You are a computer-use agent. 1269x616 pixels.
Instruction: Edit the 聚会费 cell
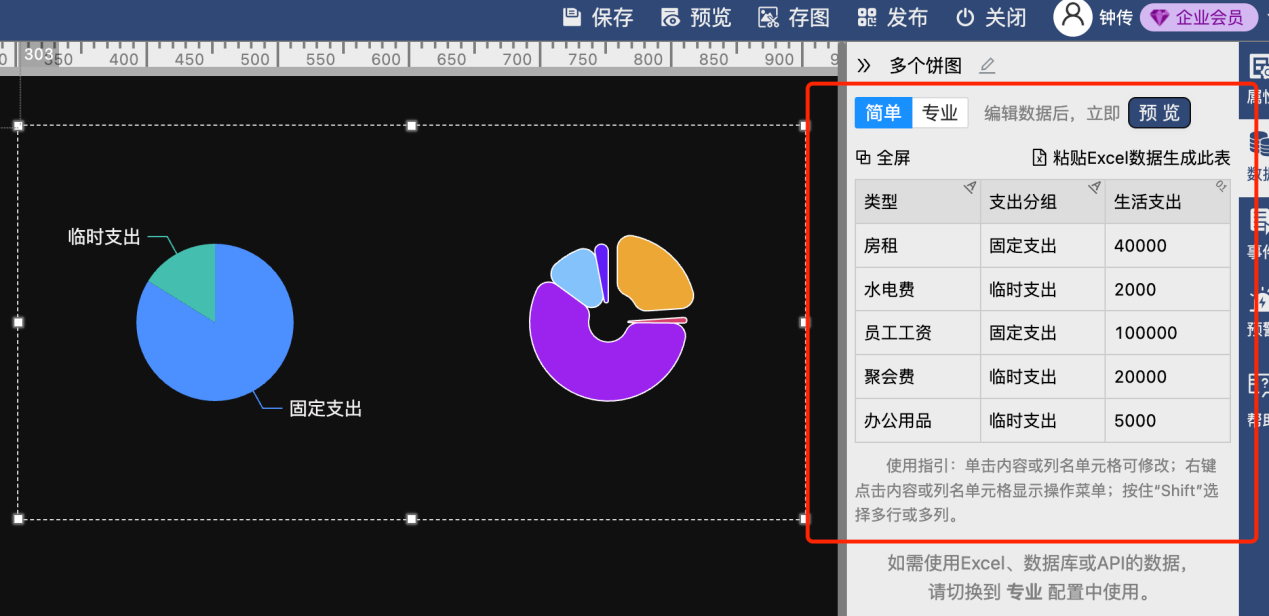tap(917, 377)
